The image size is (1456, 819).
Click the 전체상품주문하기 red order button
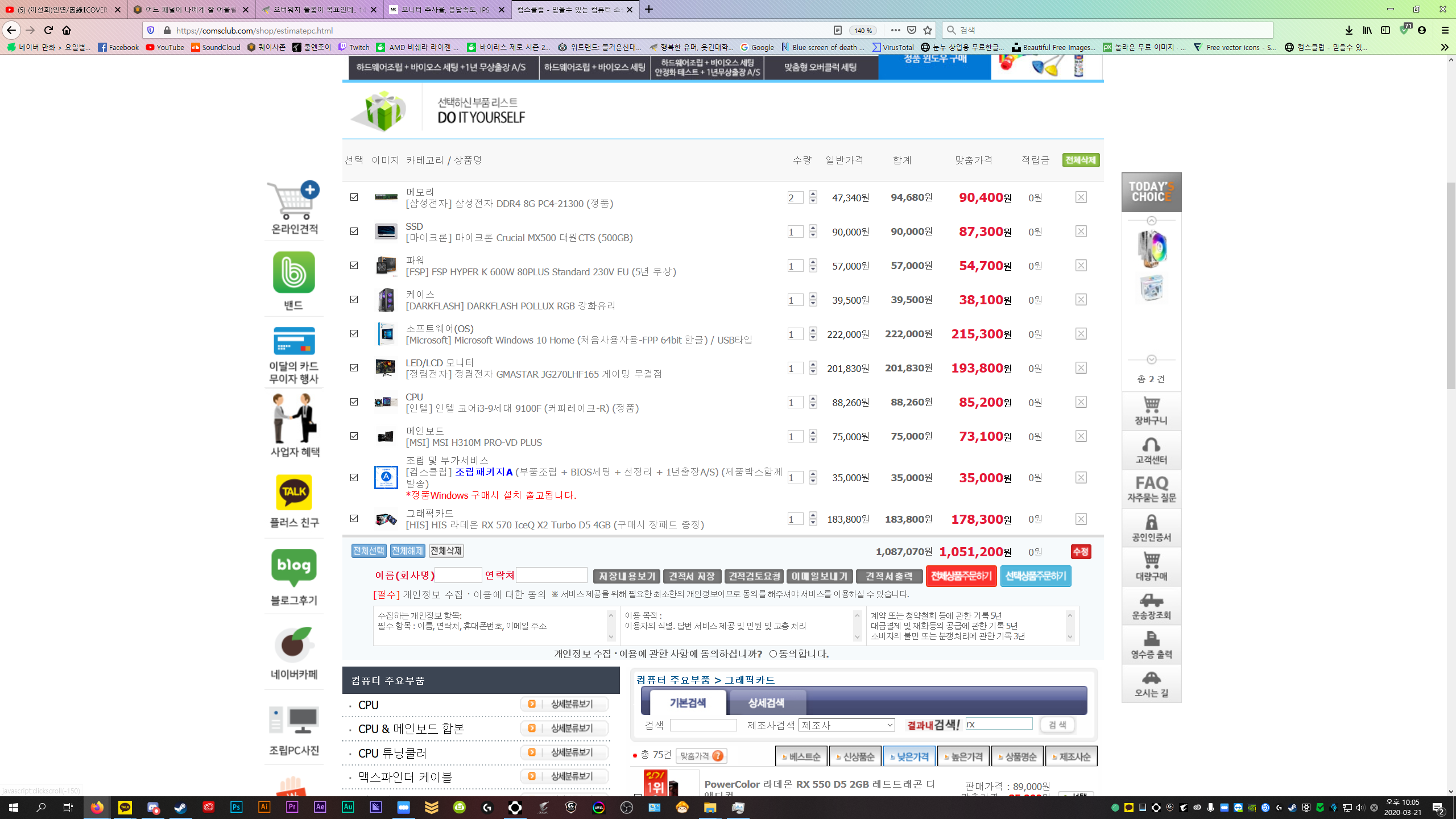pyautogui.click(x=961, y=576)
